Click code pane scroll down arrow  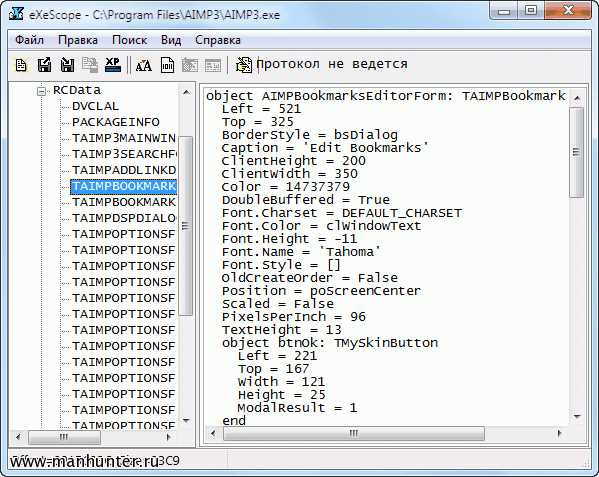tap(577, 416)
